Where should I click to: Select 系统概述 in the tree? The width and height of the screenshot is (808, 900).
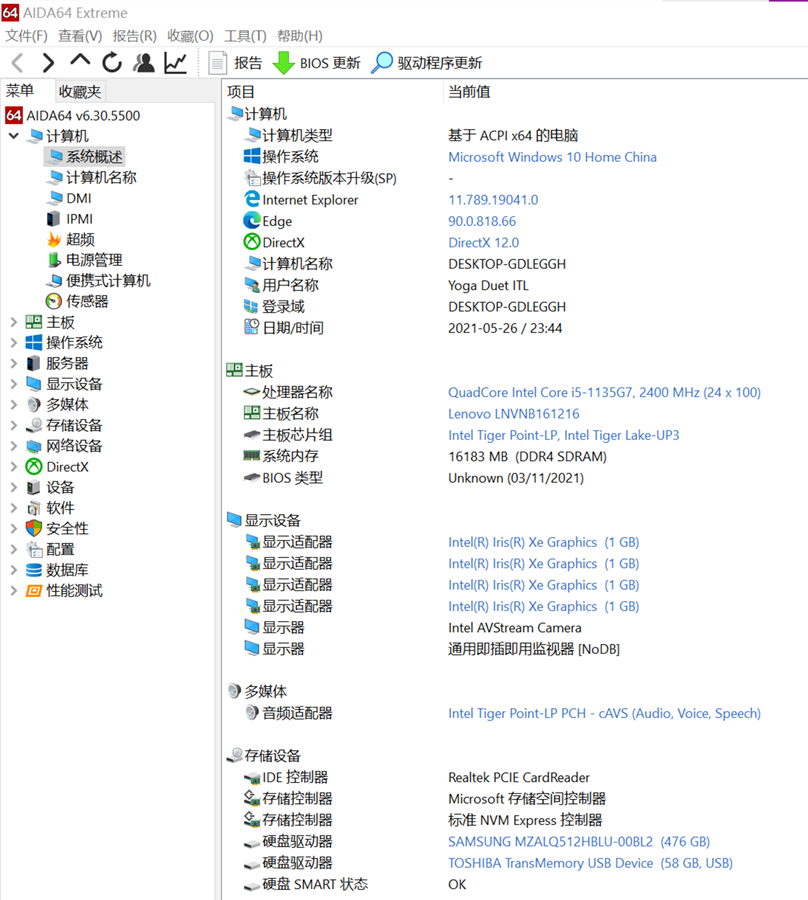[x=84, y=157]
